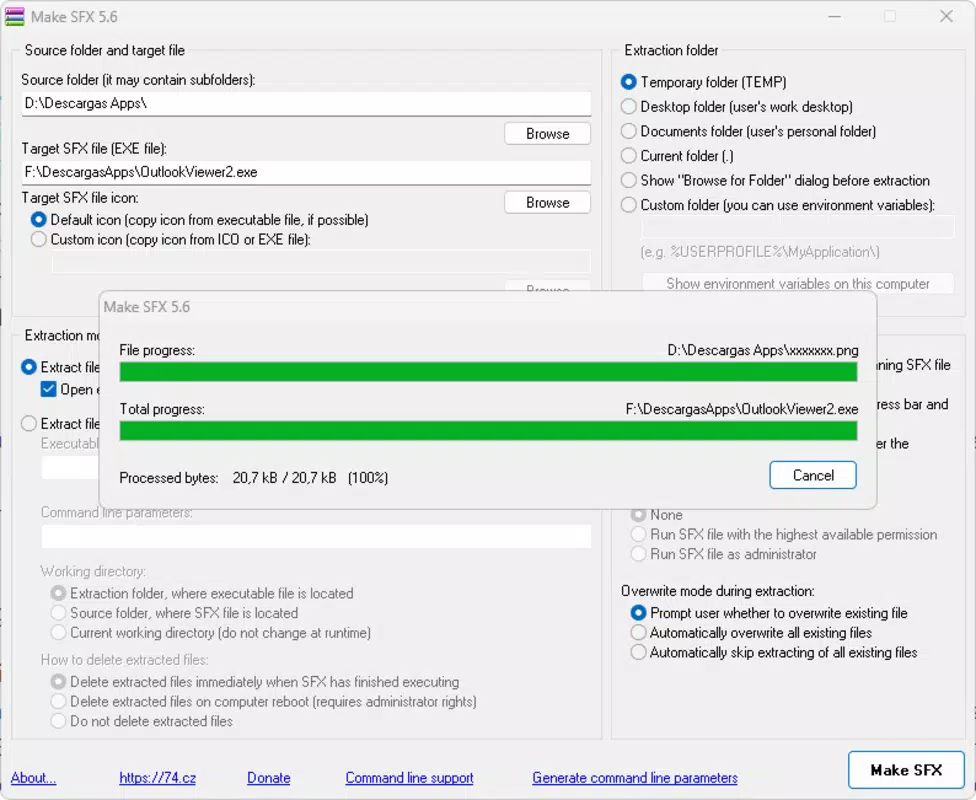This screenshot has height=800, width=976.
Task: Click the Make SFX app icon in title bar
Action: pyautogui.click(x=14, y=17)
